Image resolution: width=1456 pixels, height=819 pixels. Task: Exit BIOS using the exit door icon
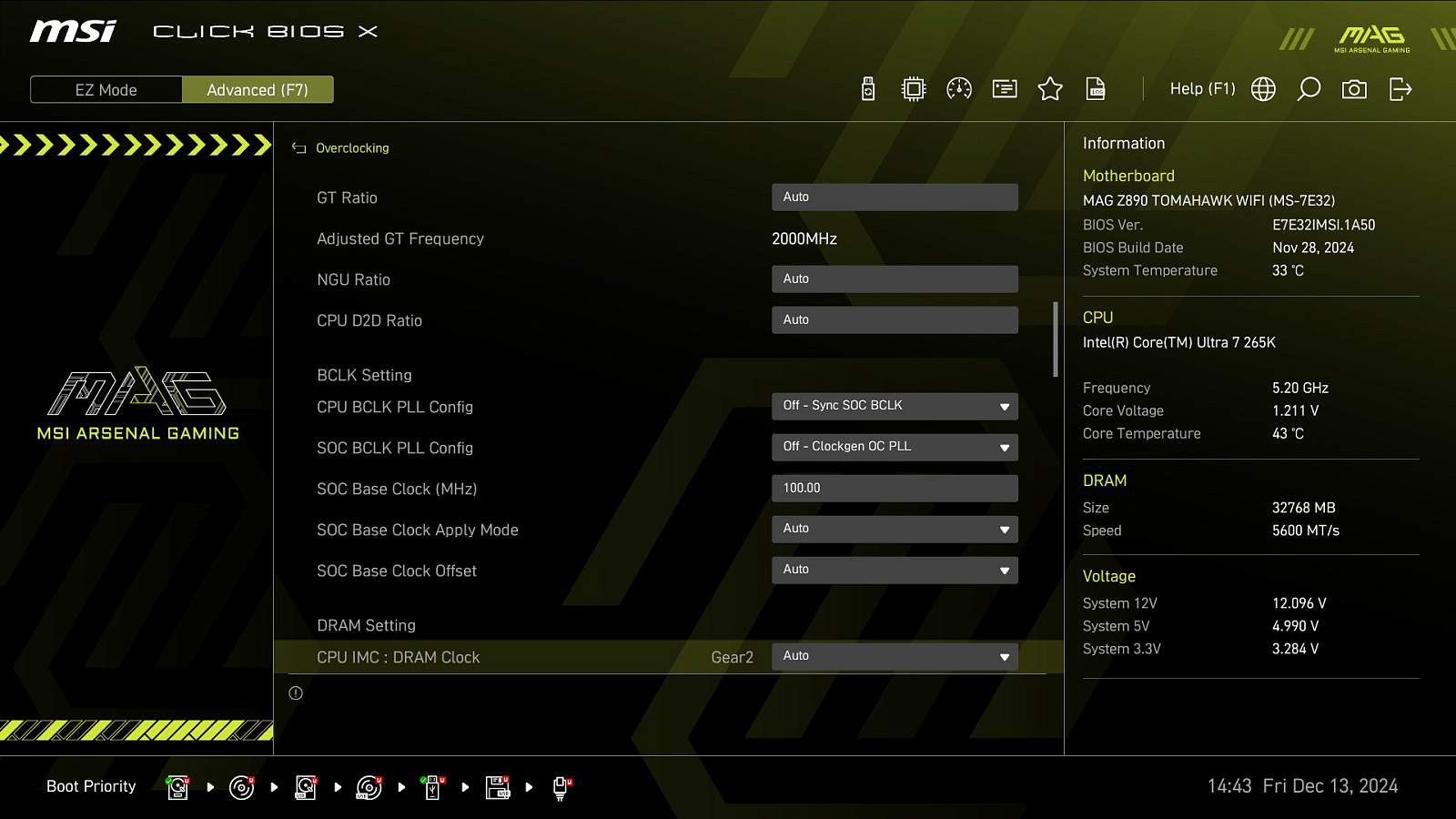pyautogui.click(x=1400, y=88)
